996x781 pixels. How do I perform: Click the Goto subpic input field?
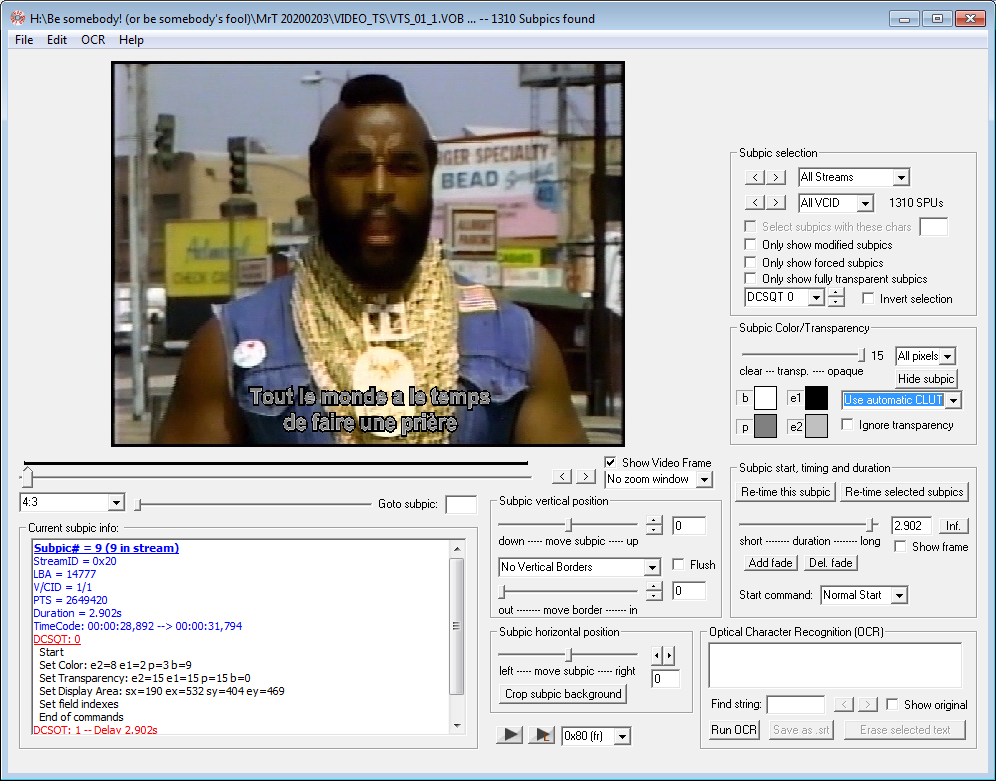click(x=461, y=504)
